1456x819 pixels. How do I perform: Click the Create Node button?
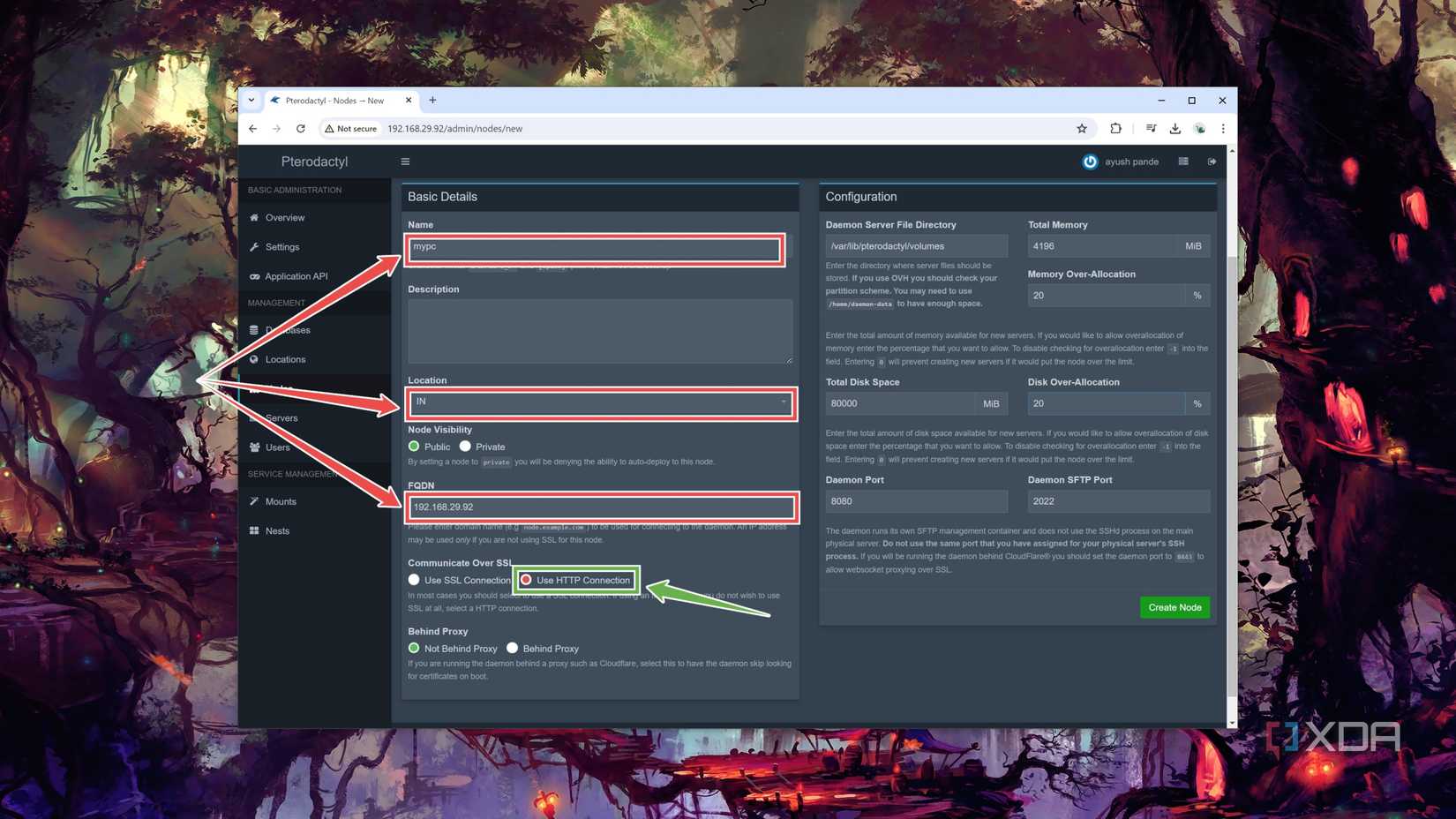click(x=1175, y=607)
